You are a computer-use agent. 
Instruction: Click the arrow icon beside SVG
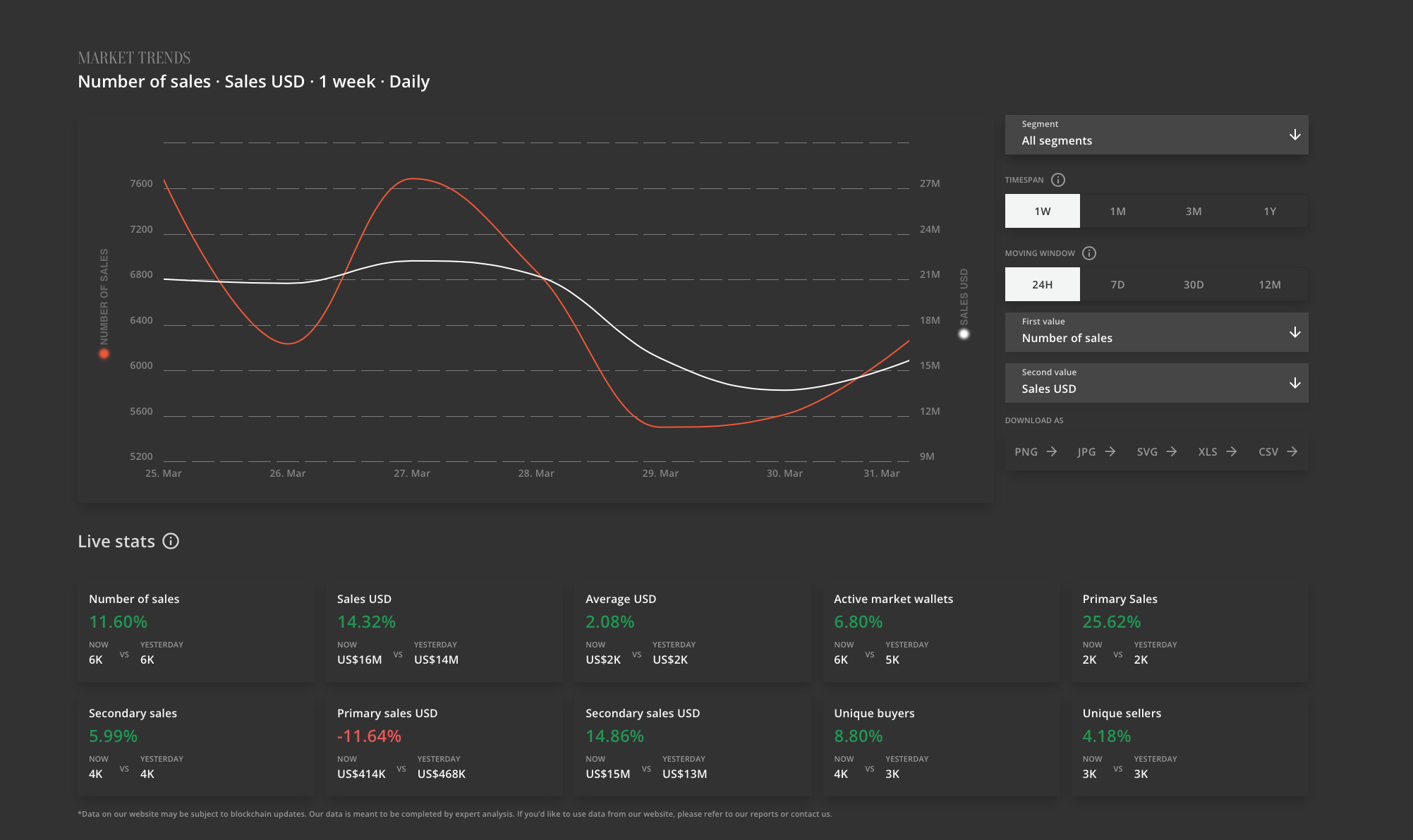coord(1172,451)
